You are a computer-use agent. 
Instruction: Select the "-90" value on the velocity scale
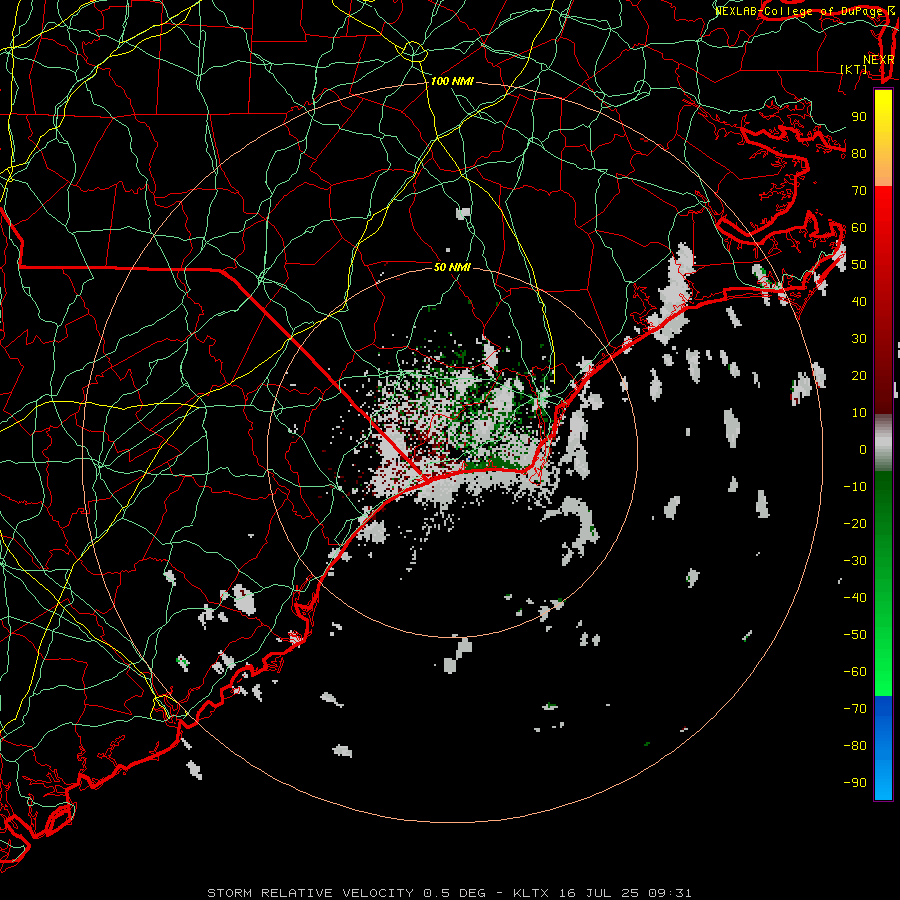[855, 783]
